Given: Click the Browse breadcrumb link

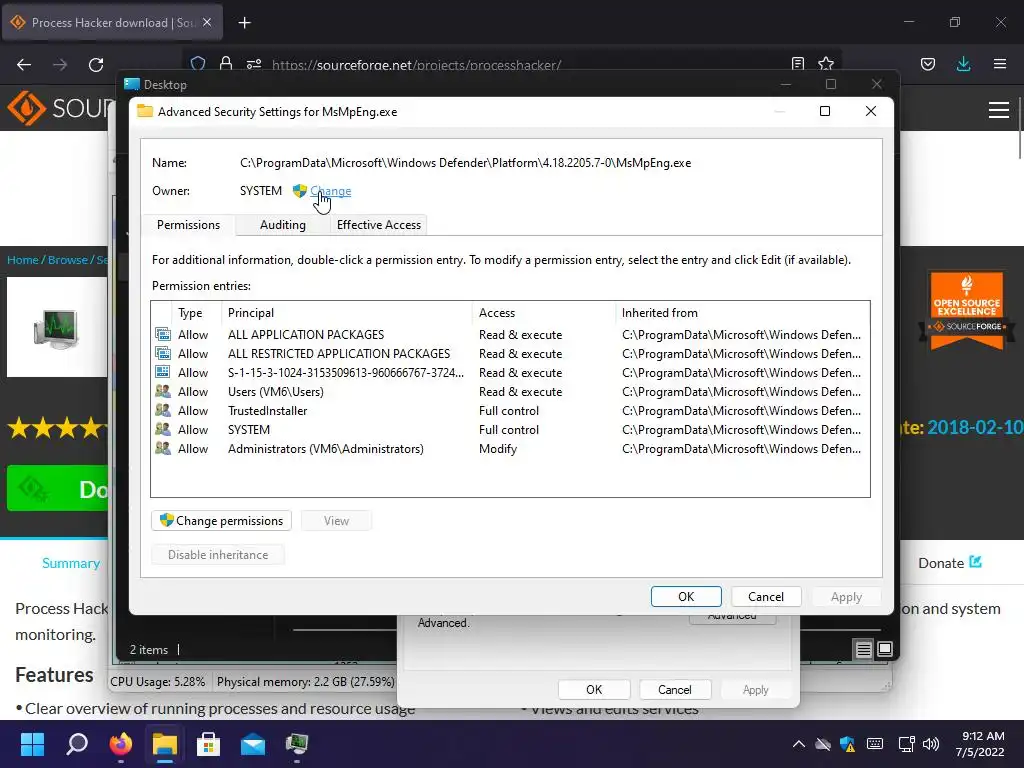Looking at the screenshot, I should [x=67, y=259].
